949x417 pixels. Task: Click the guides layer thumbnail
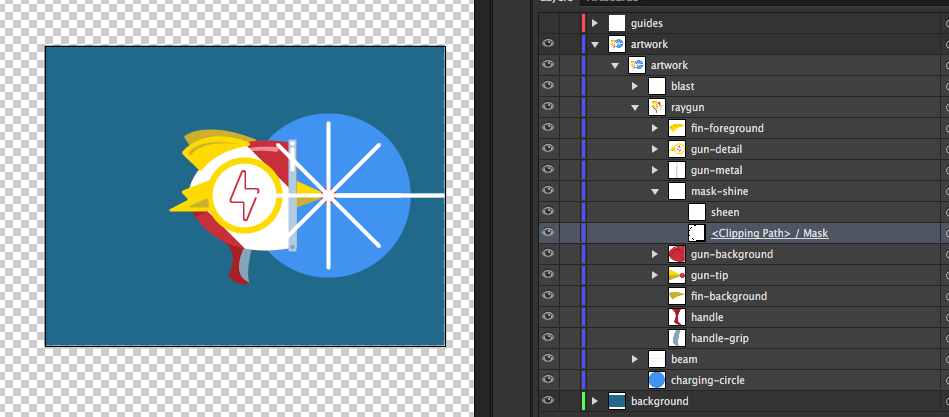617,23
